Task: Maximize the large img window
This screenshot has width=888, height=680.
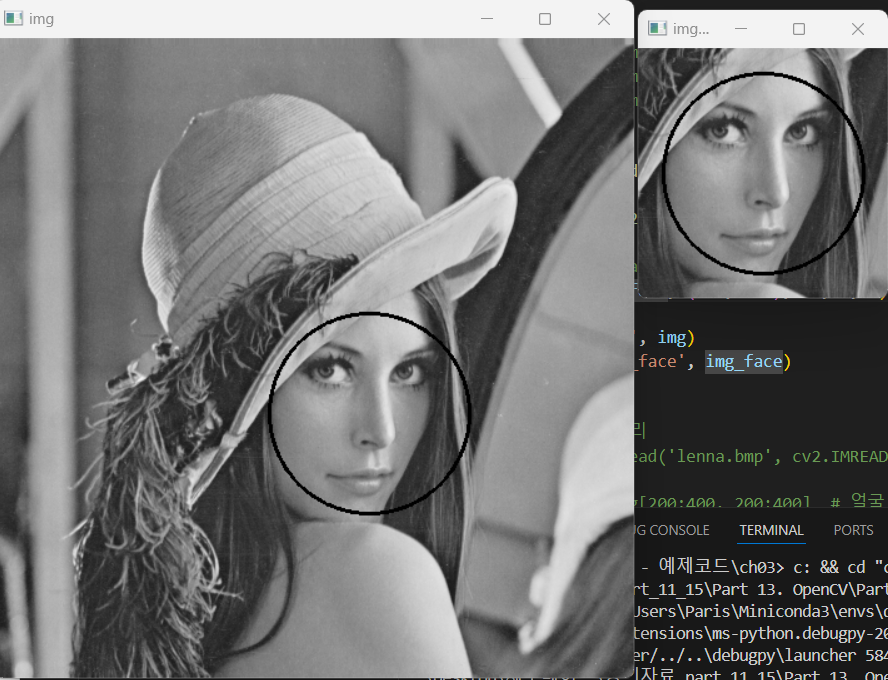Action: (545, 19)
